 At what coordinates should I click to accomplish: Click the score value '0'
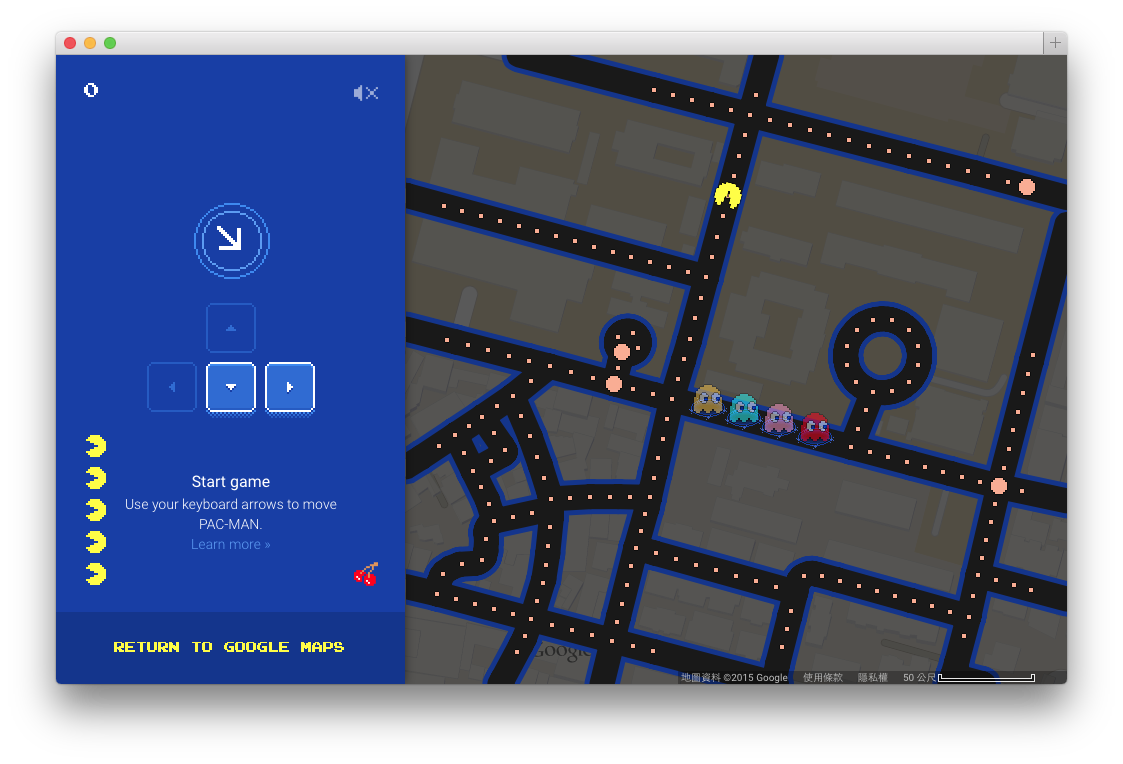(x=91, y=90)
